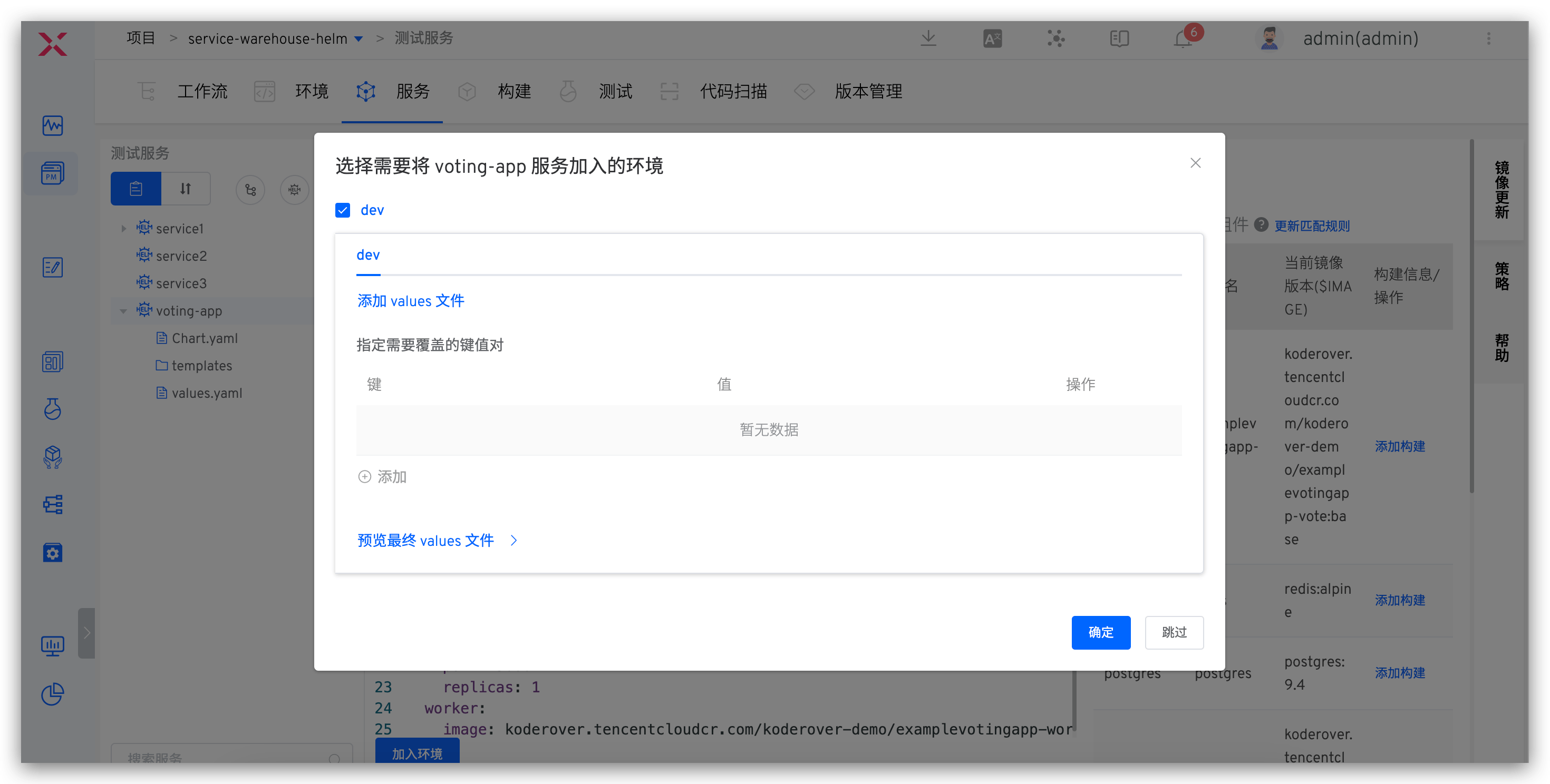Image resolution: width=1550 pixels, height=784 pixels.
Task: Click the 添加 values 文件 link
Action: tap(411, 301)
